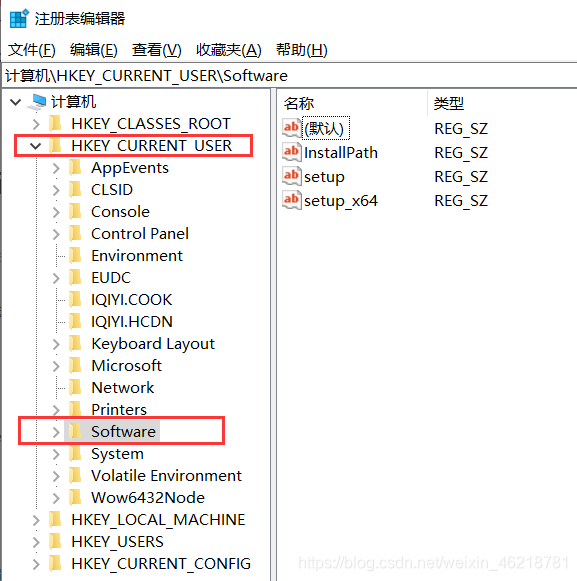
Task: Expand the Keyboard Layout key
Action: click(x=56, y=344)
